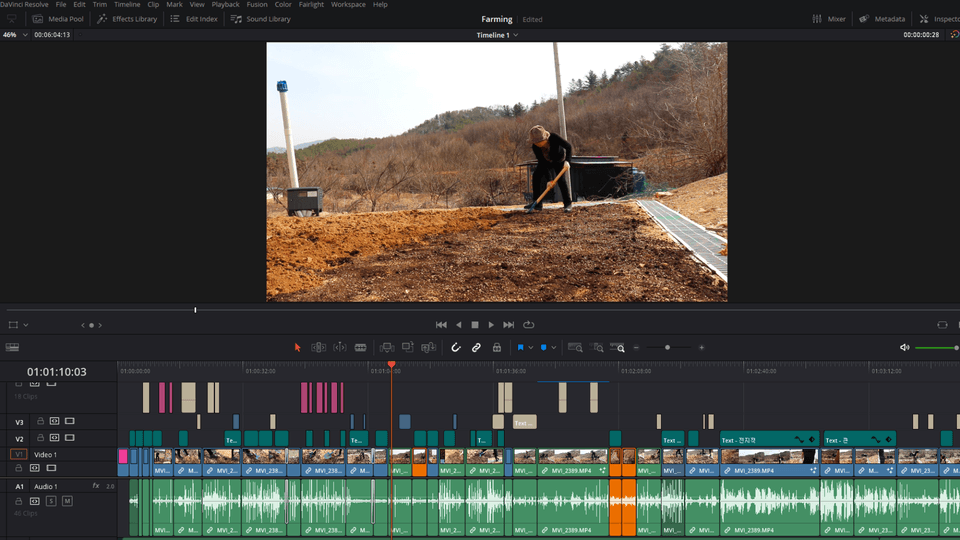The width and height of the screenshot is (960, 540).
Task: Open the Timeline 1 name dropdown
Action: [497, 35]
